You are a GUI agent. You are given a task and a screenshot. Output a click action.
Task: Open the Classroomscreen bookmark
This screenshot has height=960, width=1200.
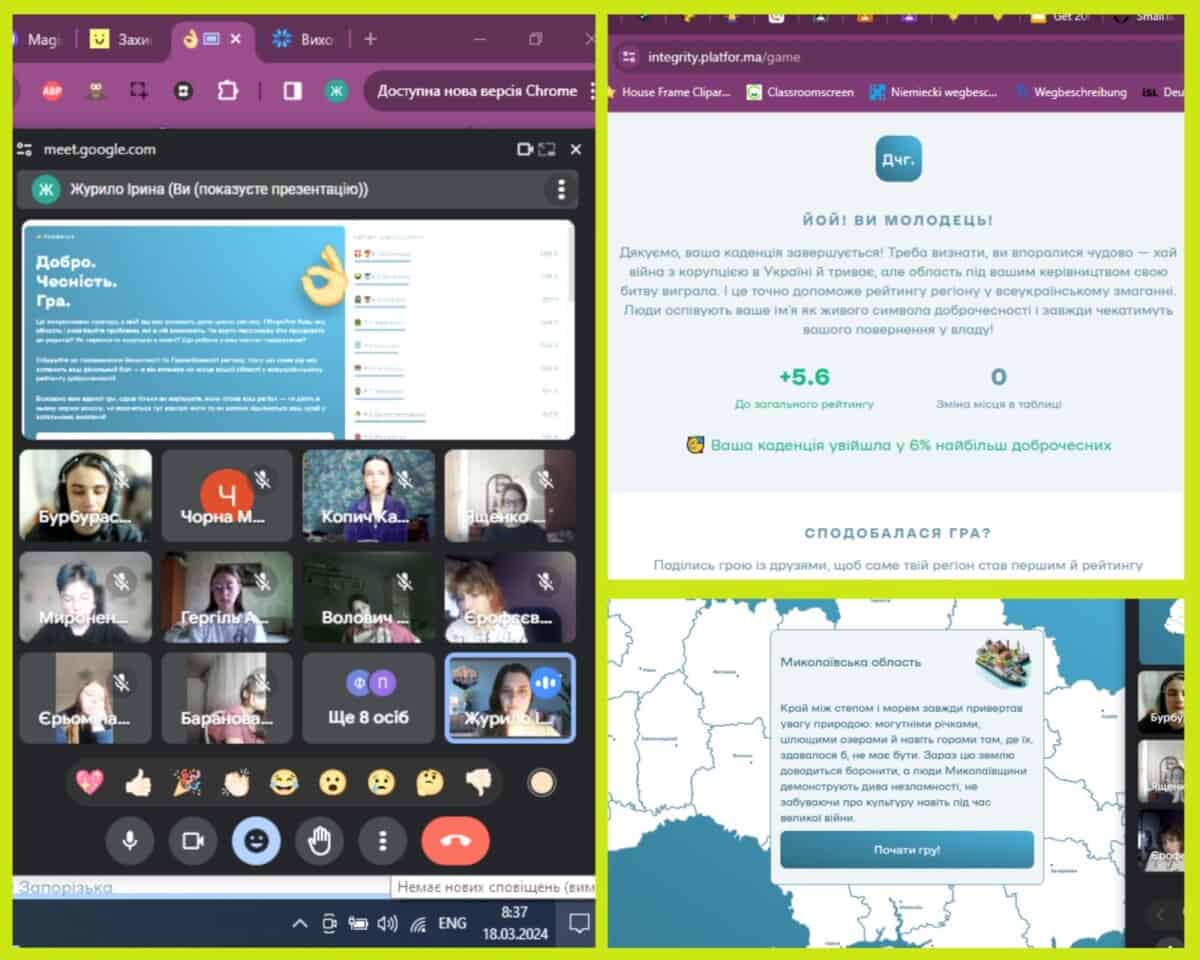point(800,92)
